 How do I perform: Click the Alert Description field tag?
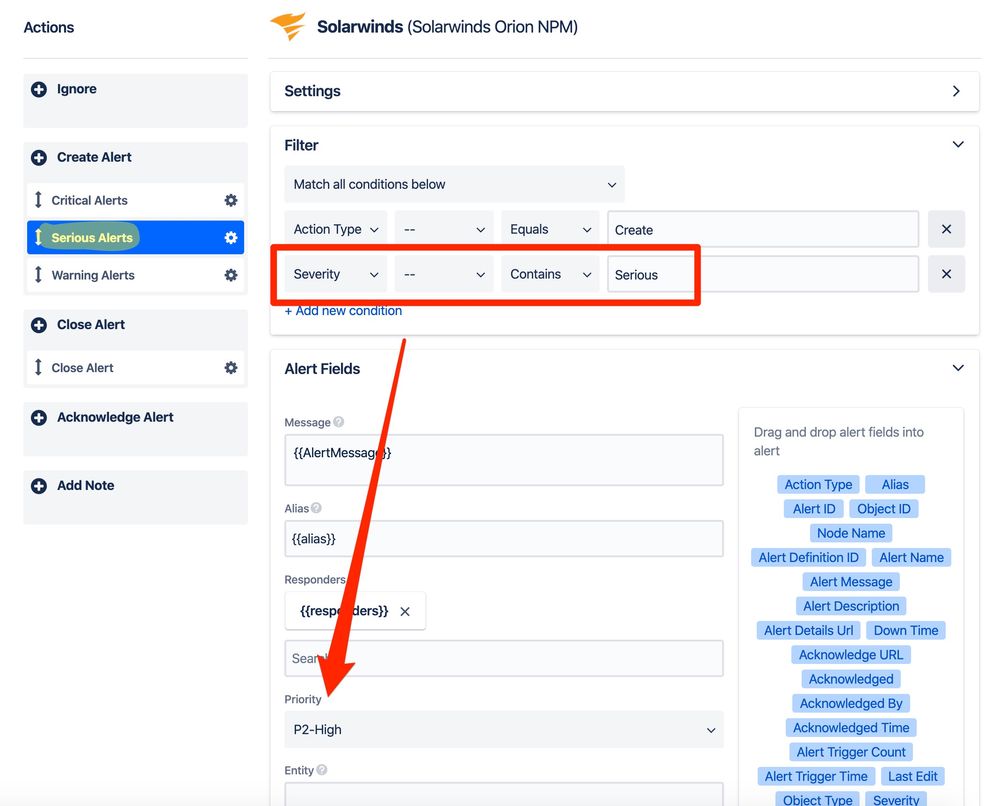tap(851, 606)
